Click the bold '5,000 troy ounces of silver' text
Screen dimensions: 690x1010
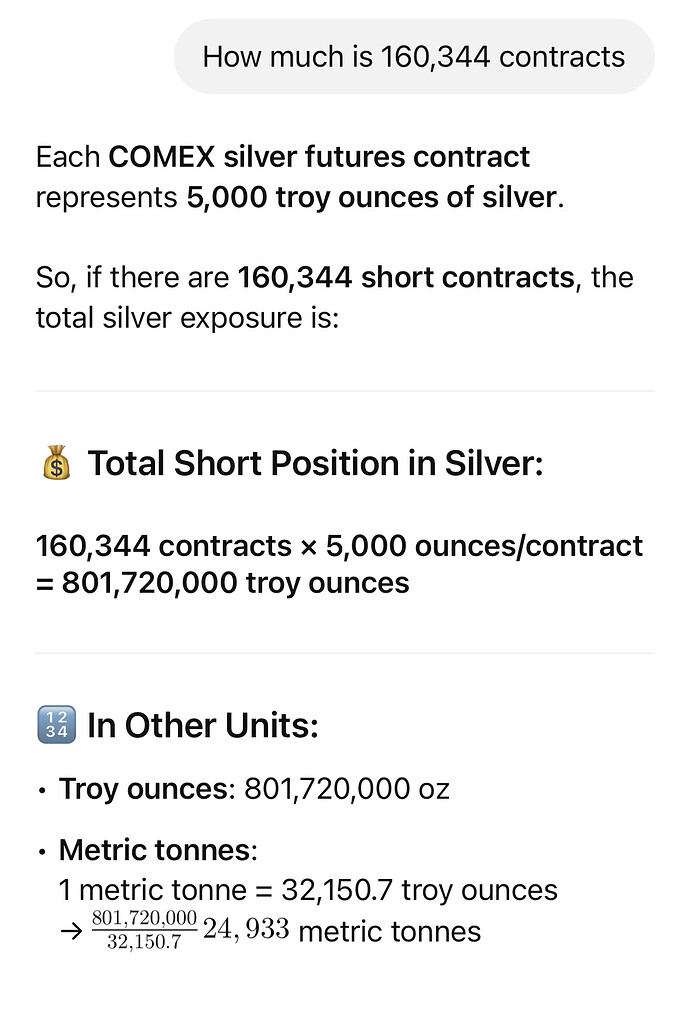point(370,197)
